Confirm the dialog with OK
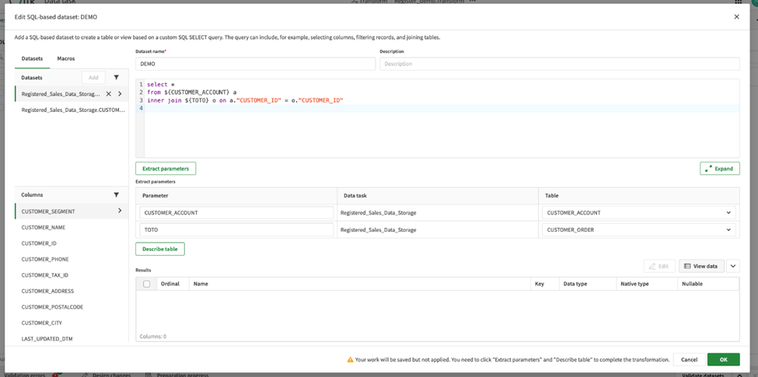This screenshot has height=377, width=758. tap(723, 360)
